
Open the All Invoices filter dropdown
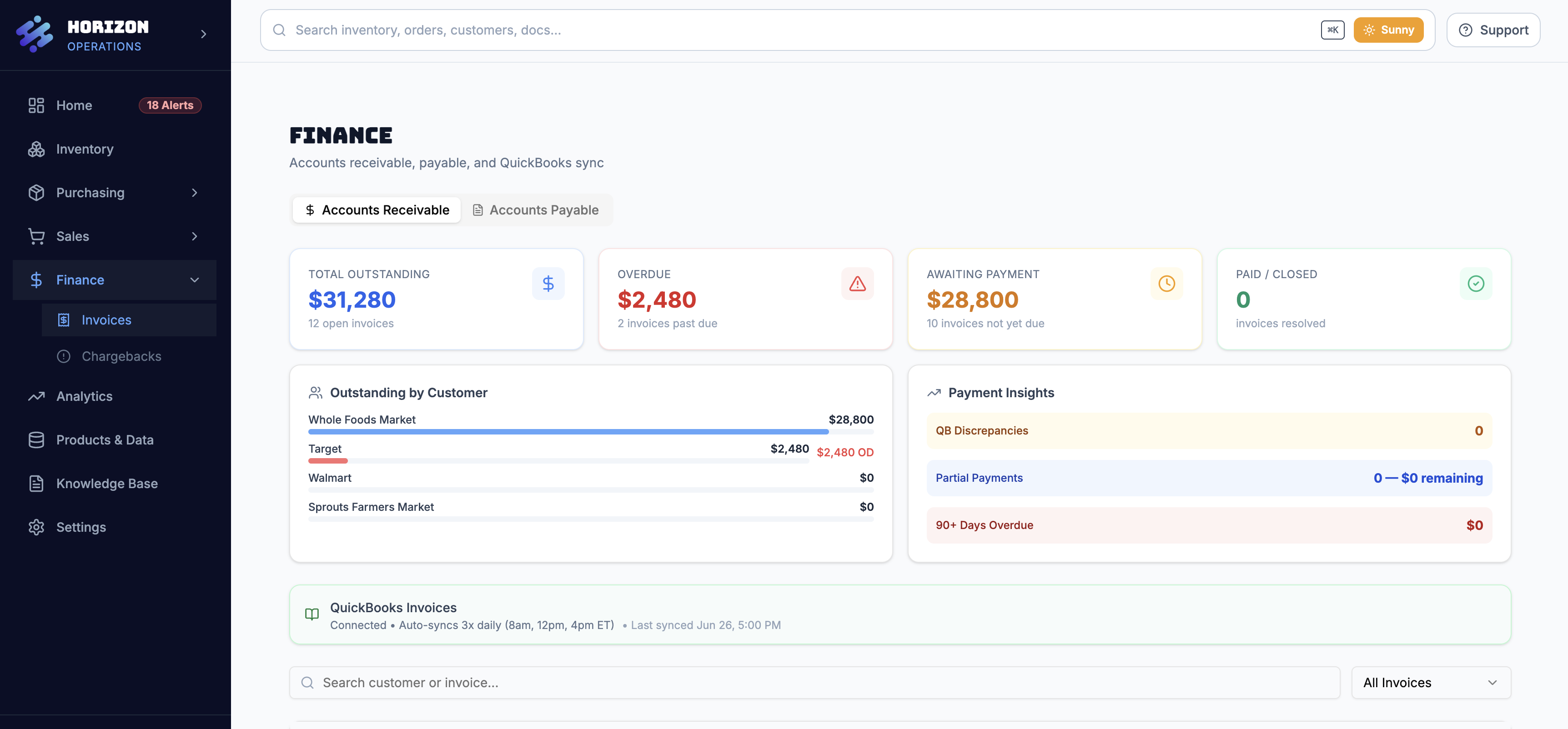coord(1431,683)
